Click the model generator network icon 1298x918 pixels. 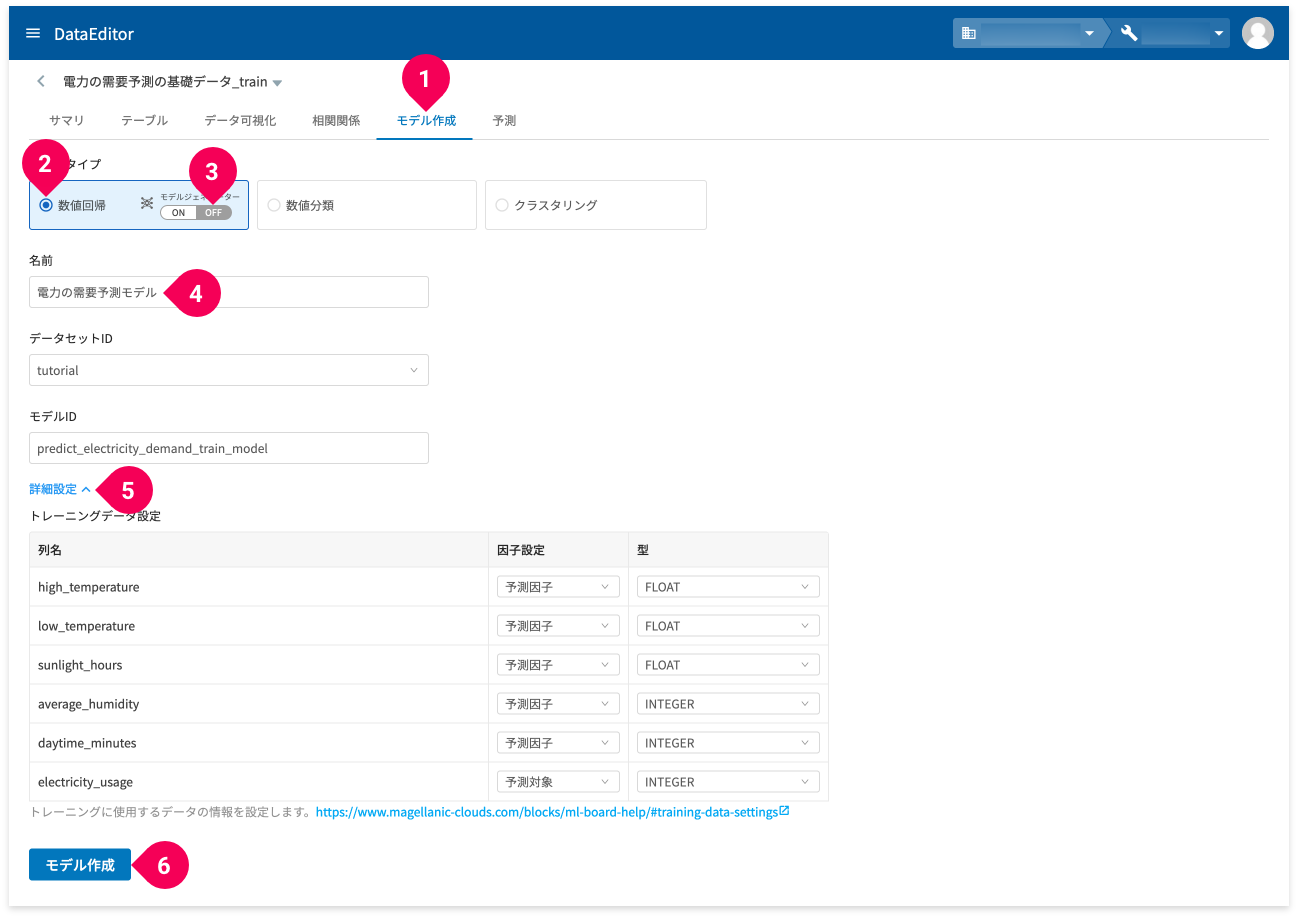point(146,204)
